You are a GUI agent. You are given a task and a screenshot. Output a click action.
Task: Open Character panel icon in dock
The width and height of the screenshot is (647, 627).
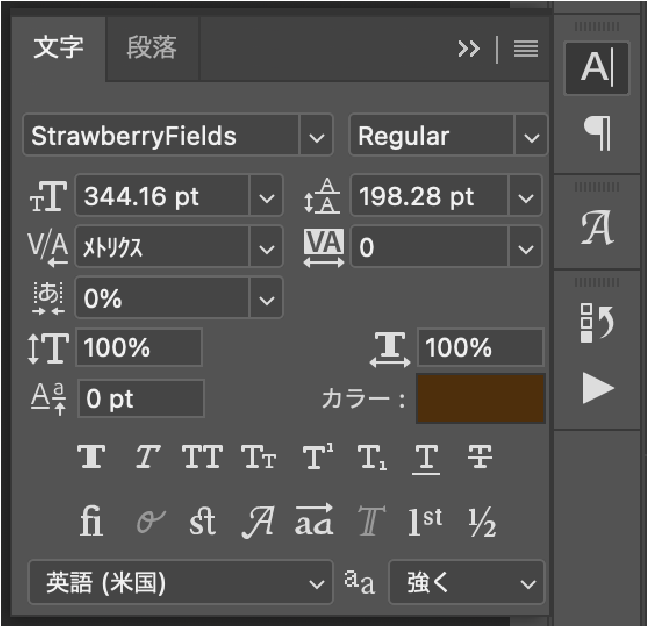pyautogui.click(x=597, y=68)
